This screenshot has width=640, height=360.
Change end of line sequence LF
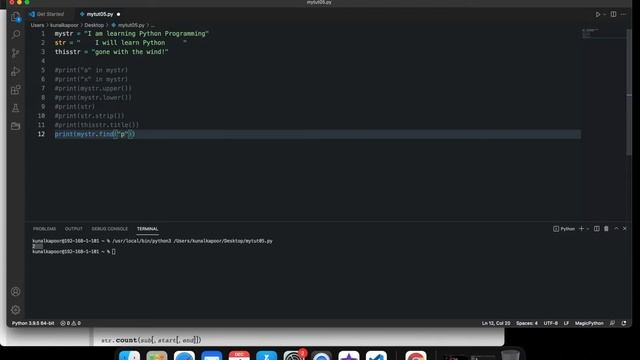566,323
